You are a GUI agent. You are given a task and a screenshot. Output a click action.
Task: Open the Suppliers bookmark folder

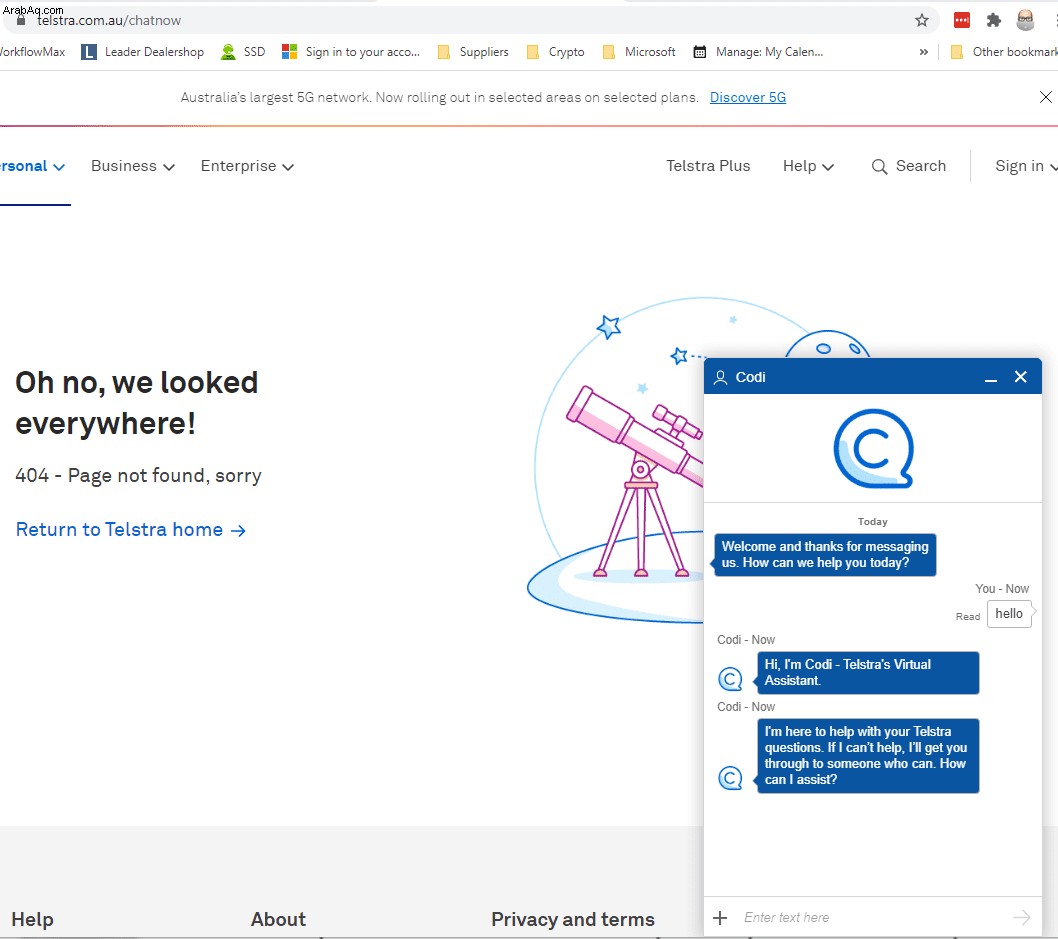click(x=473, y=52)
